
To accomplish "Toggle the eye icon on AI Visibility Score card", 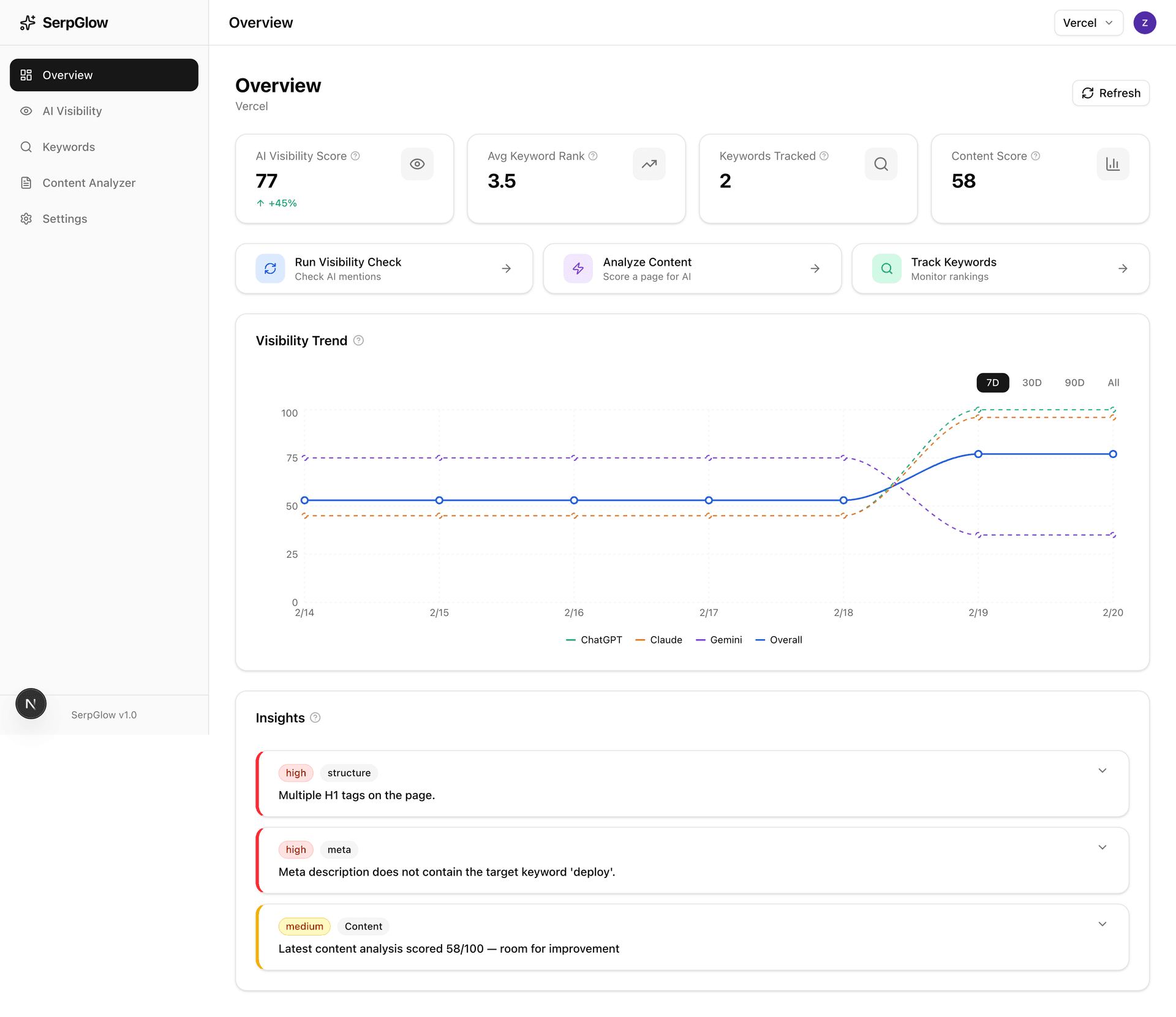I will tap(417, 163).
